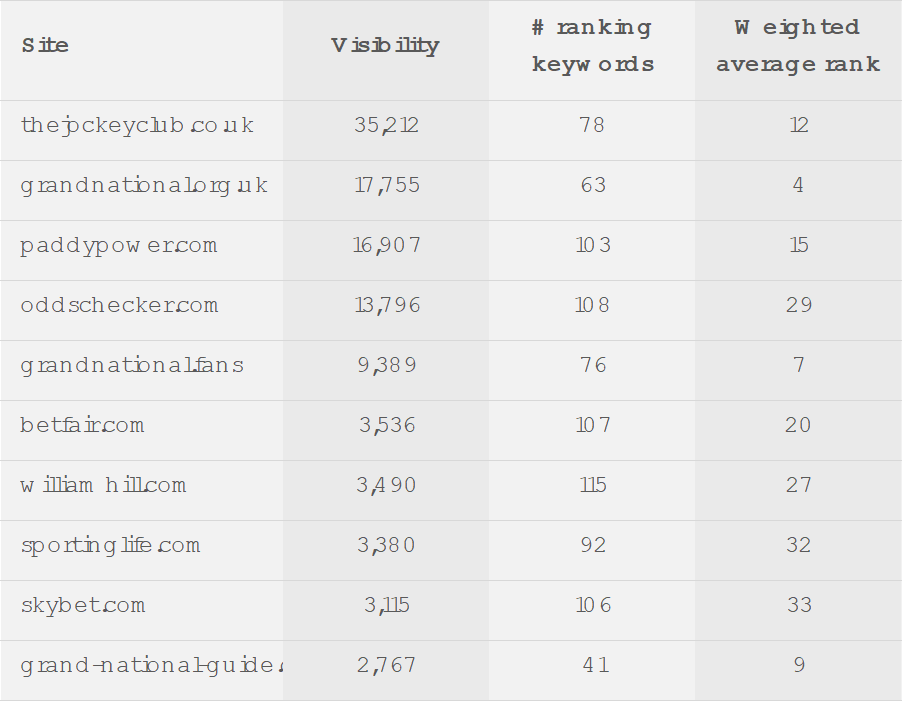Select oddschecker's keyword count 108
This screenshot has height=702, width=903.
(592, 306)
